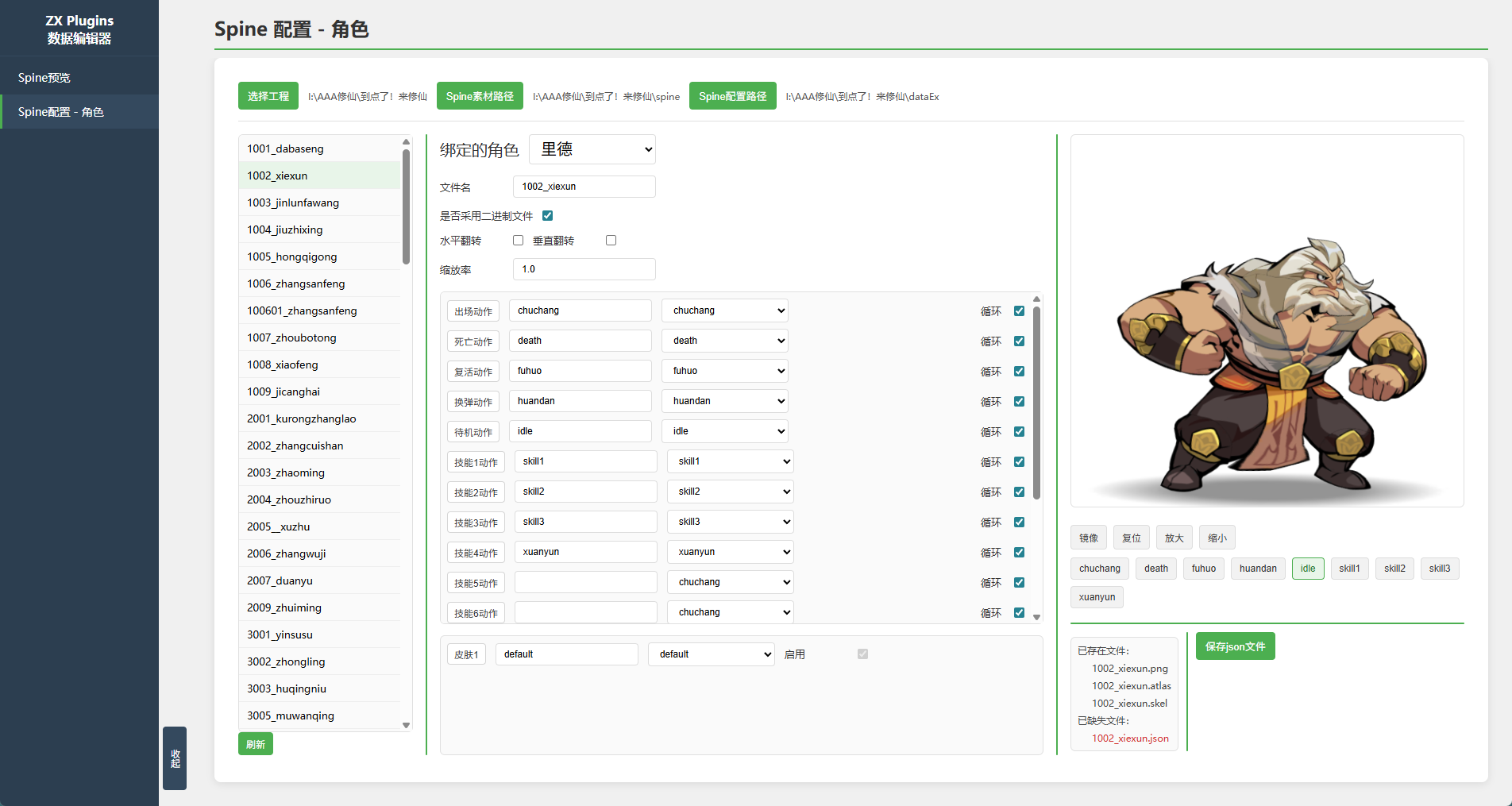Play skill2 animation preview button

(x=1394, y=569)
